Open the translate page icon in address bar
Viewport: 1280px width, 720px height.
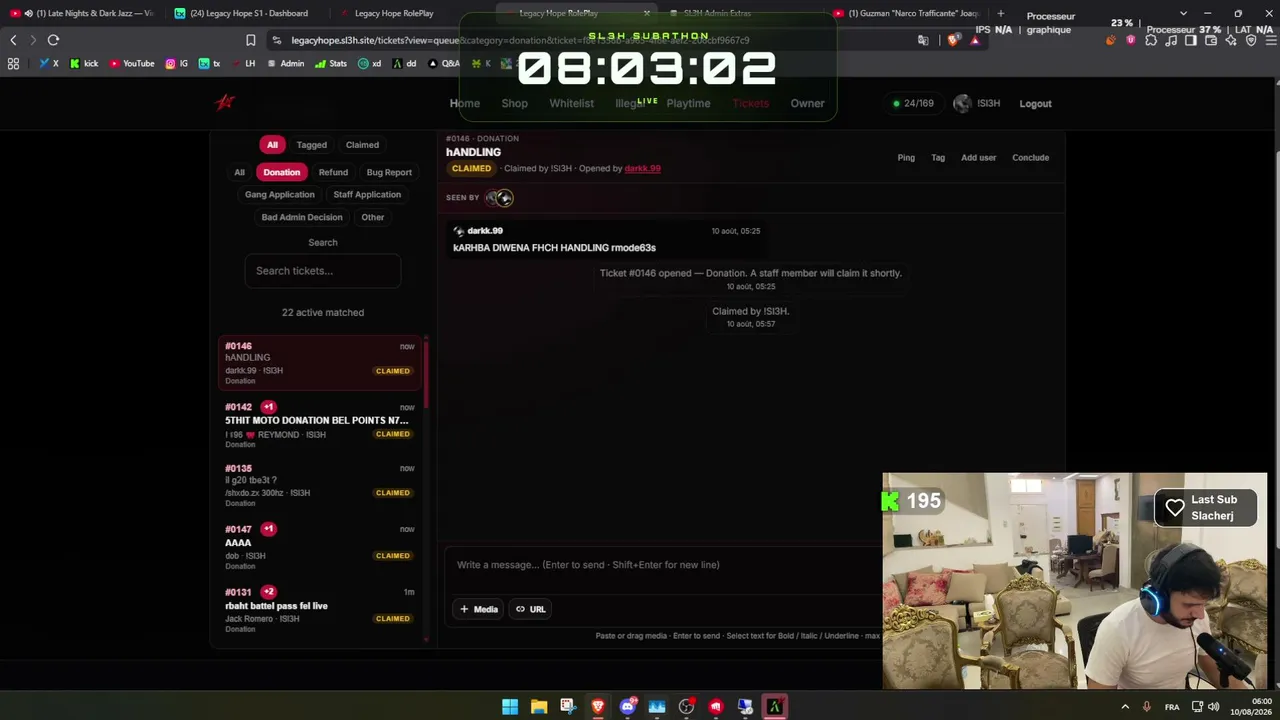coord(923,40)
